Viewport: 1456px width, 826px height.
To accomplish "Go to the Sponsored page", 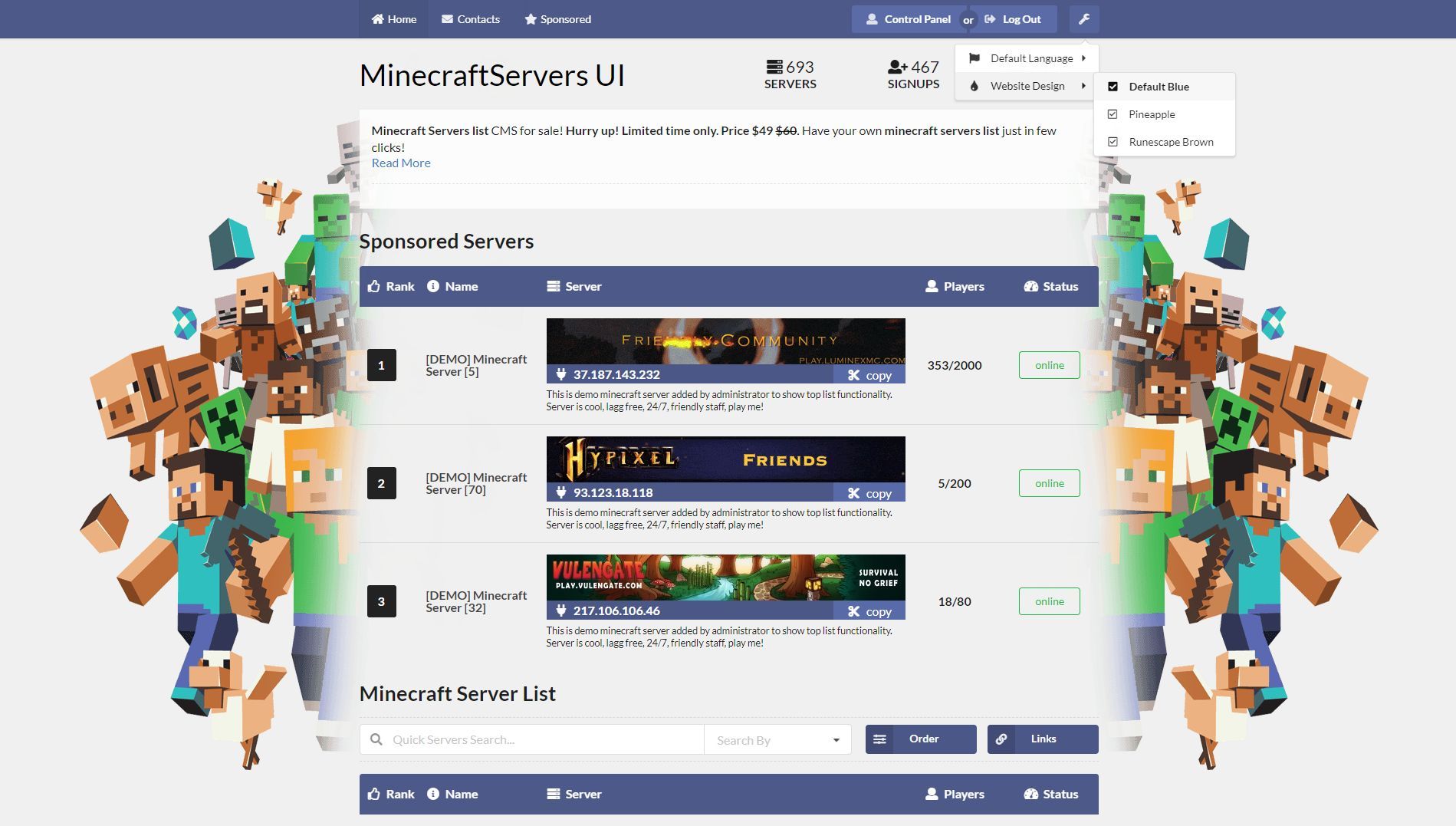I will coord(557,18).
